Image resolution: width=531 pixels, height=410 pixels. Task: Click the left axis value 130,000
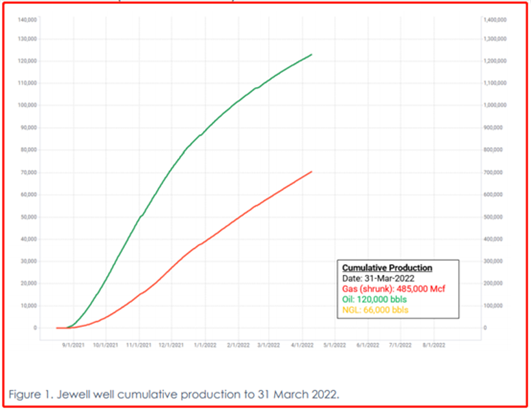point(27,39)
